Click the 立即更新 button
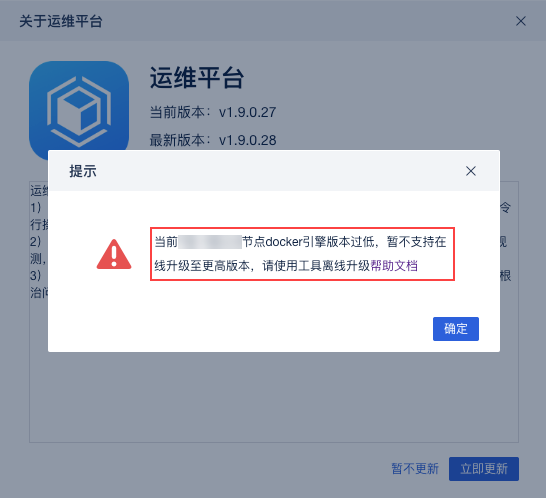Viewport: 546px width, 498px height. click(x=484, y=469)
